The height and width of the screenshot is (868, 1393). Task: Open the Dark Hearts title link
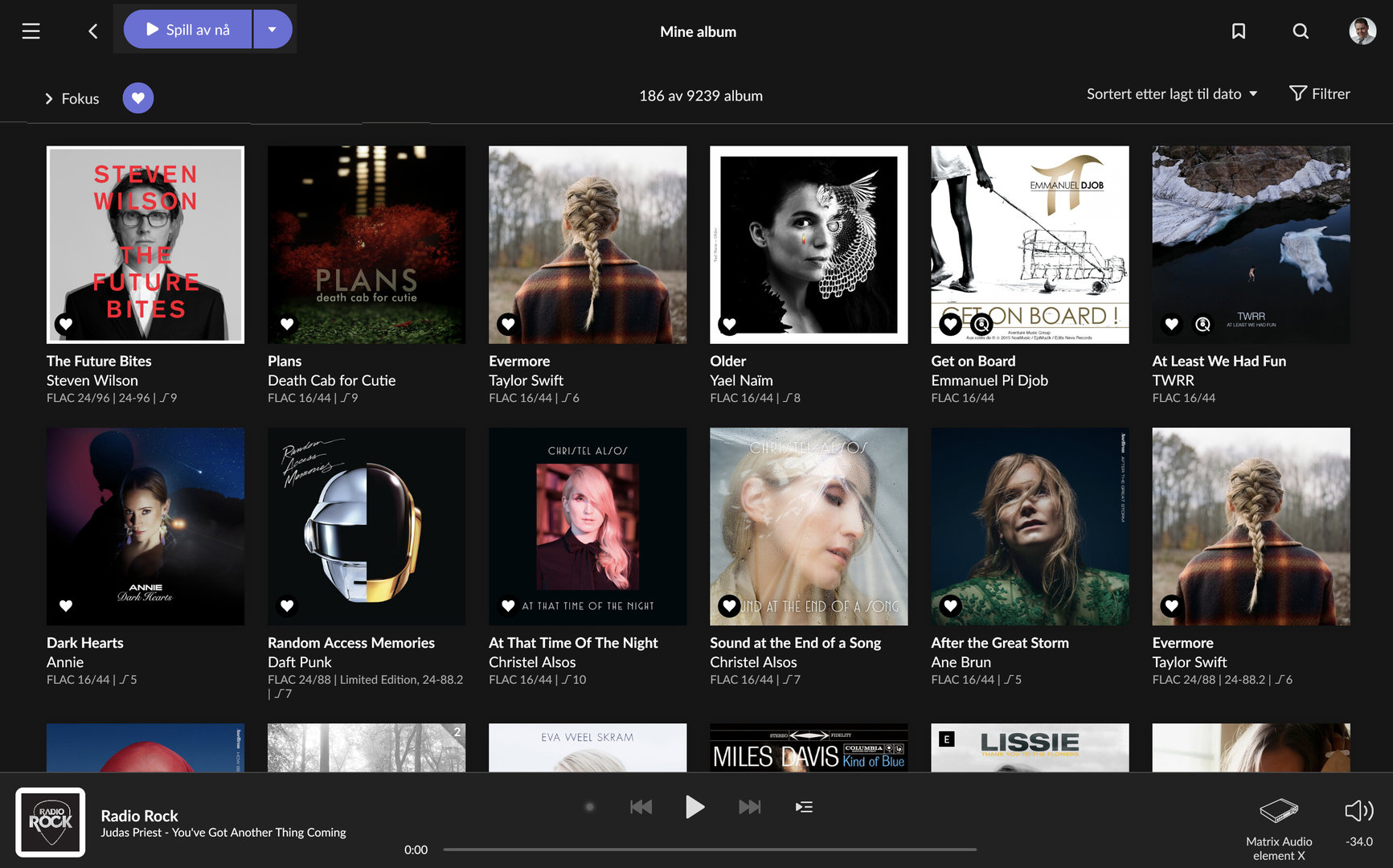(85, 643)
